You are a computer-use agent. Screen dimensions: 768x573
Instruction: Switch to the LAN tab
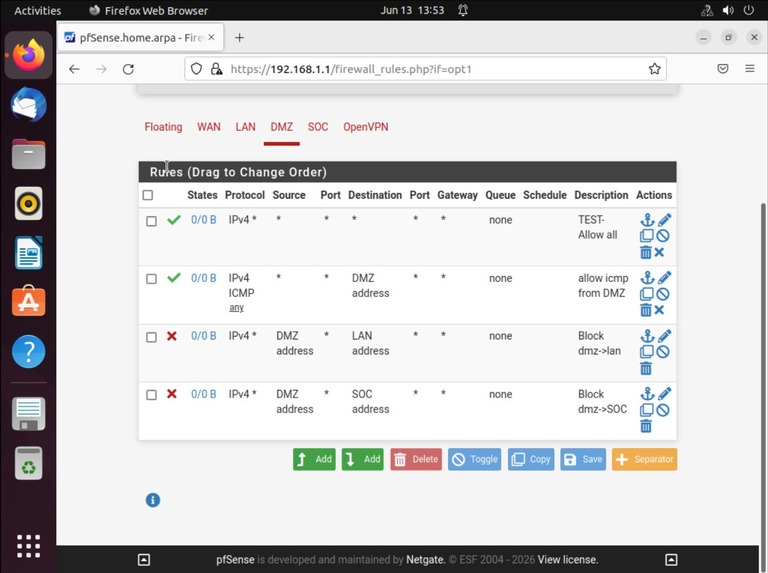(245, 127)
